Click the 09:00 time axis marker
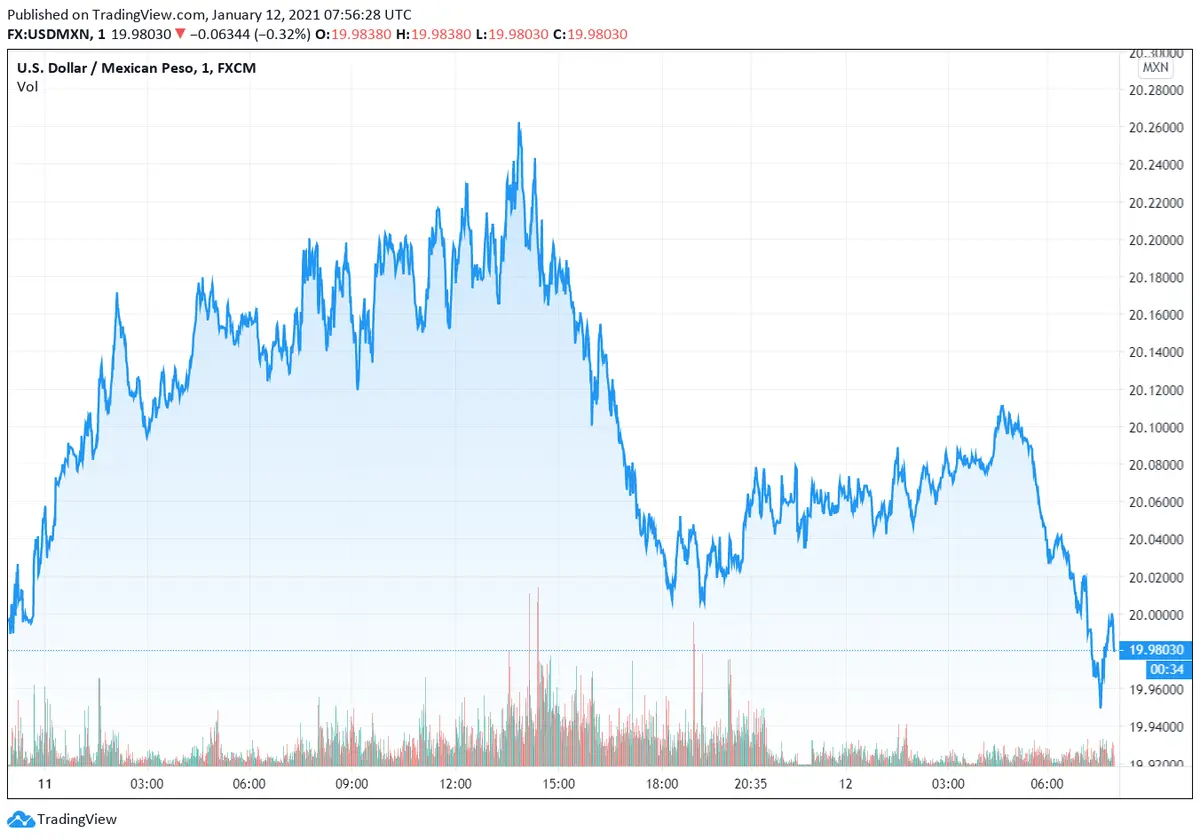 [352, 784]
